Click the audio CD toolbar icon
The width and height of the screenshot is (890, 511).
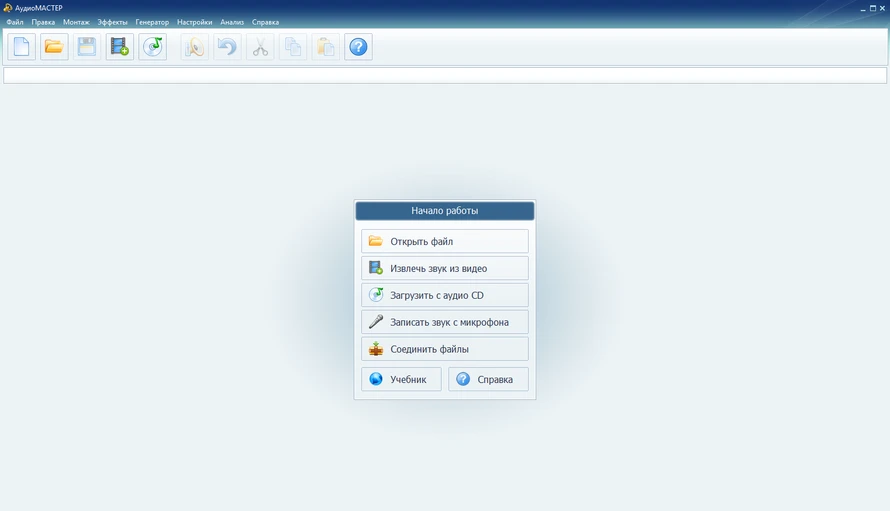(153, 46)
